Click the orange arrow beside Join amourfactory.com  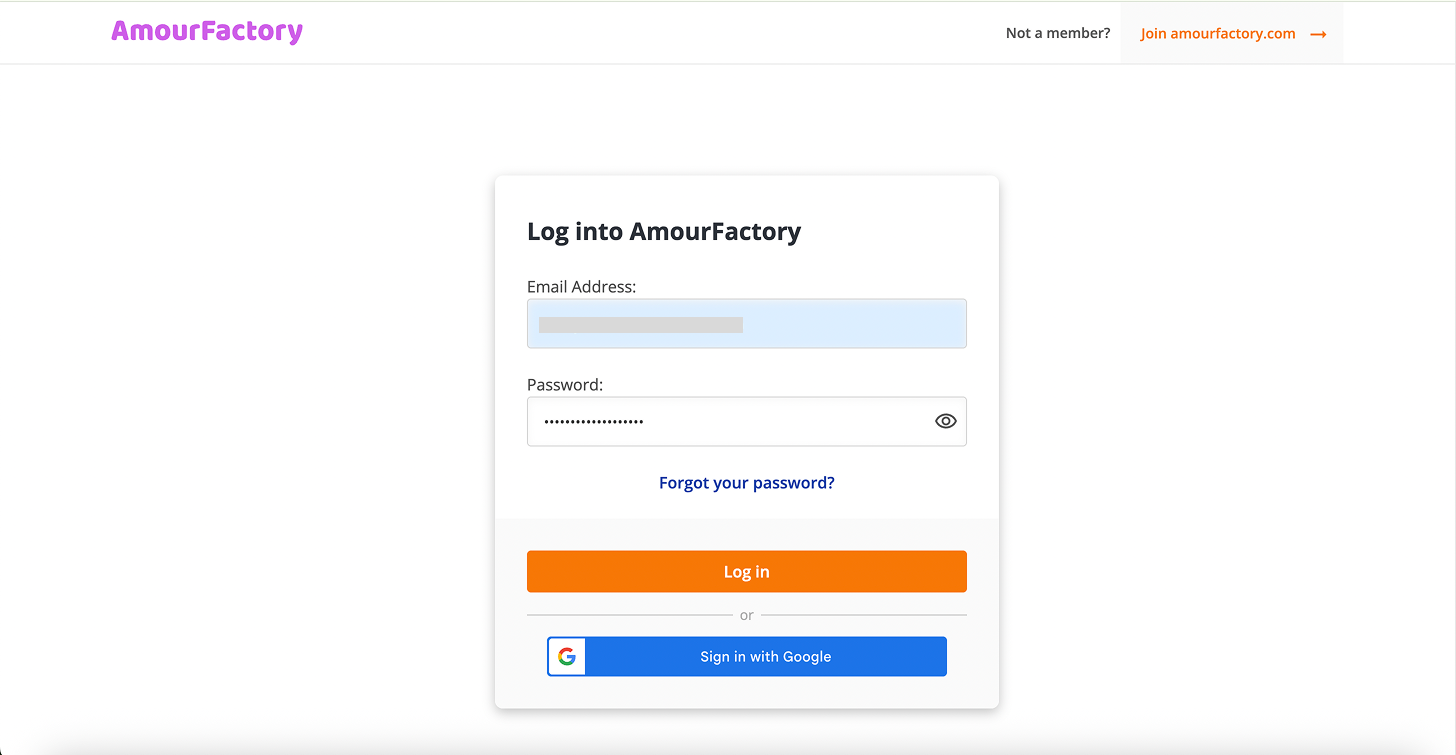tap(1319, 32)
